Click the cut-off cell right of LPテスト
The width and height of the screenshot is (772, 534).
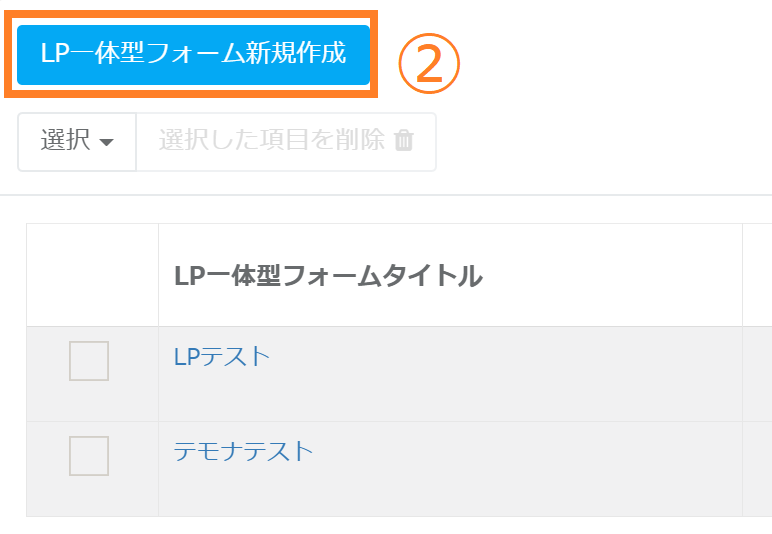pos(757,373)
